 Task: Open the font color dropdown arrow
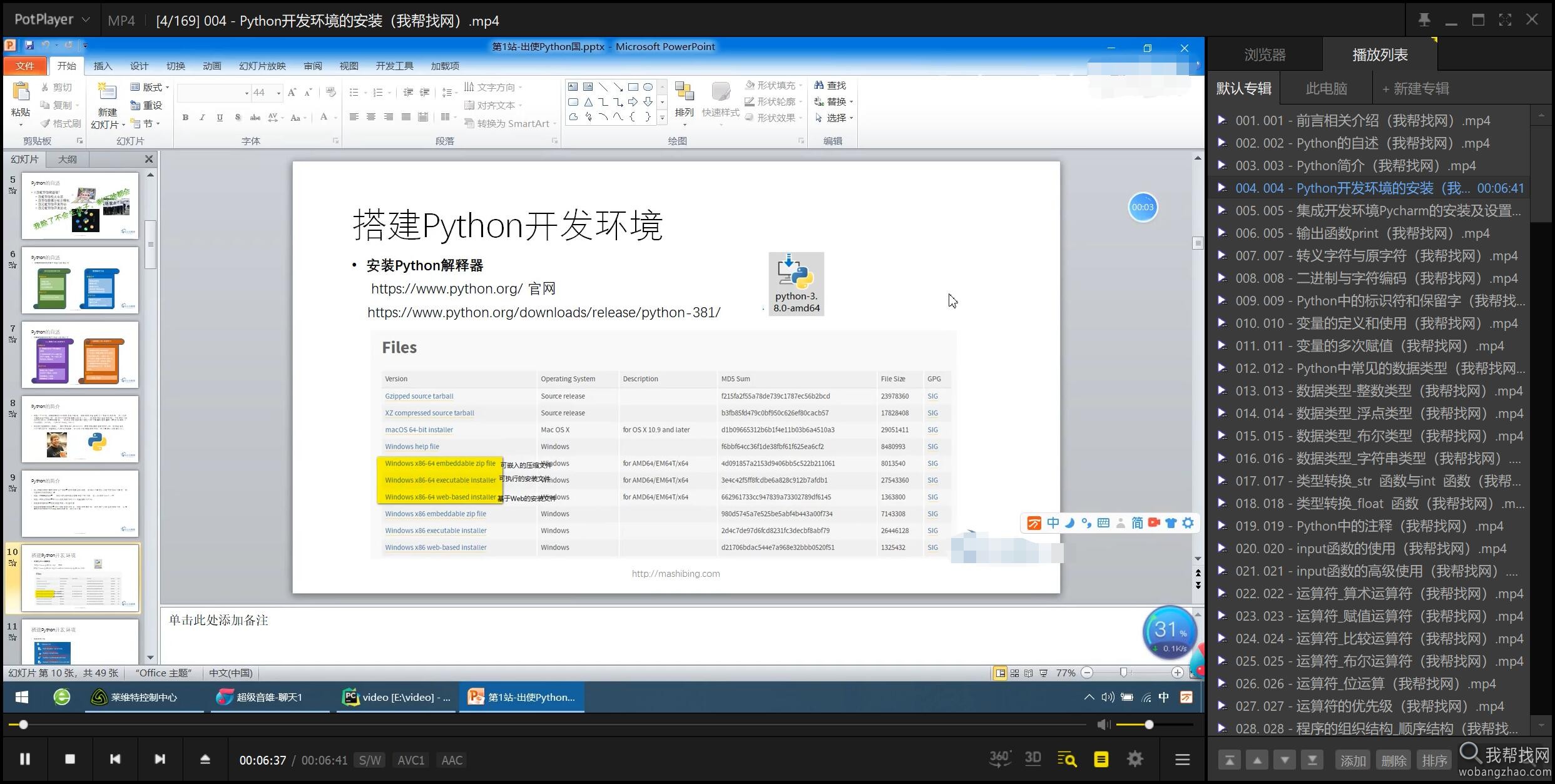tap(335, 117)
